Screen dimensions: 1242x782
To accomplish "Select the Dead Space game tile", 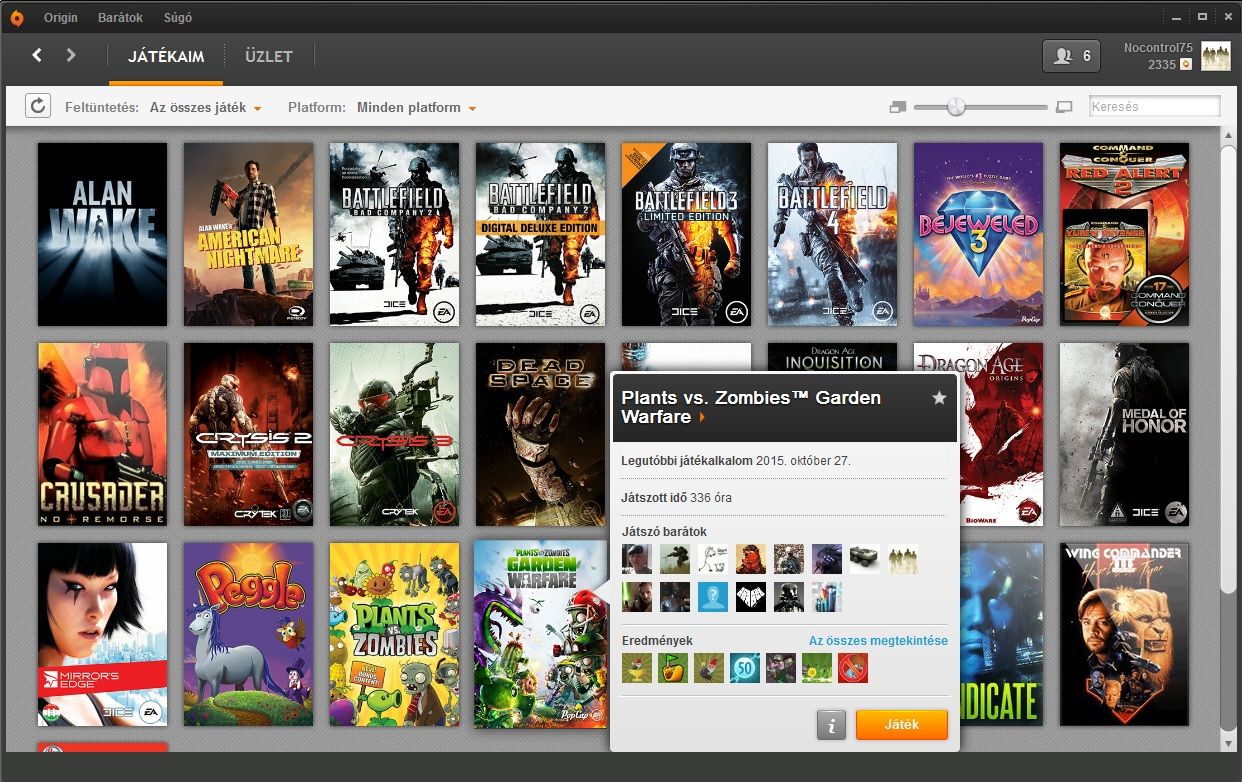I will tap(541, 434).
